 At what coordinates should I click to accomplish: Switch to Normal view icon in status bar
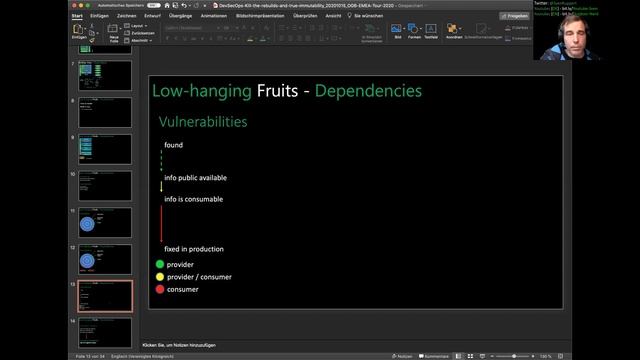pyautogui.click(x=458, y=356)
